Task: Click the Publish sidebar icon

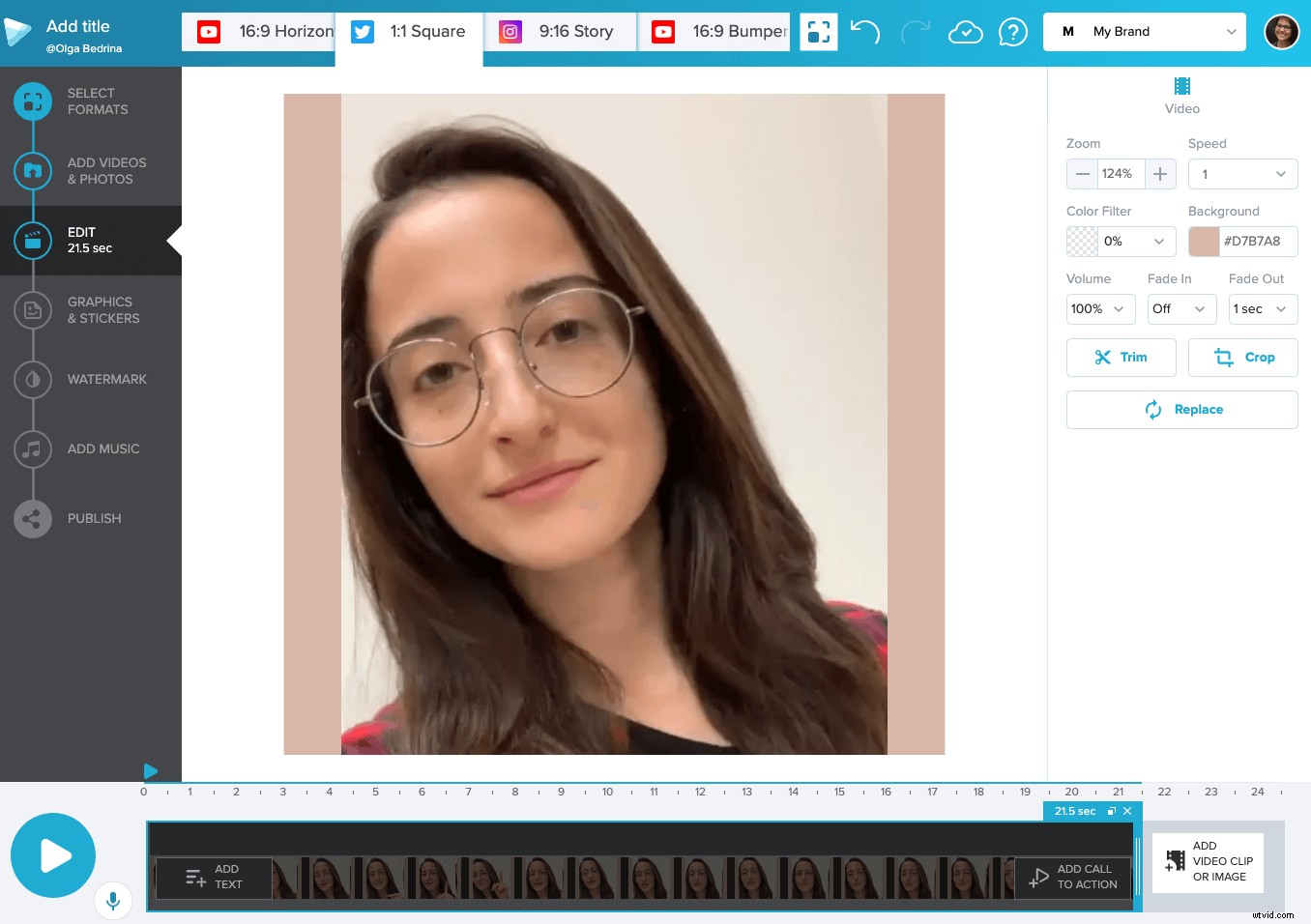Action: (33, 519)
